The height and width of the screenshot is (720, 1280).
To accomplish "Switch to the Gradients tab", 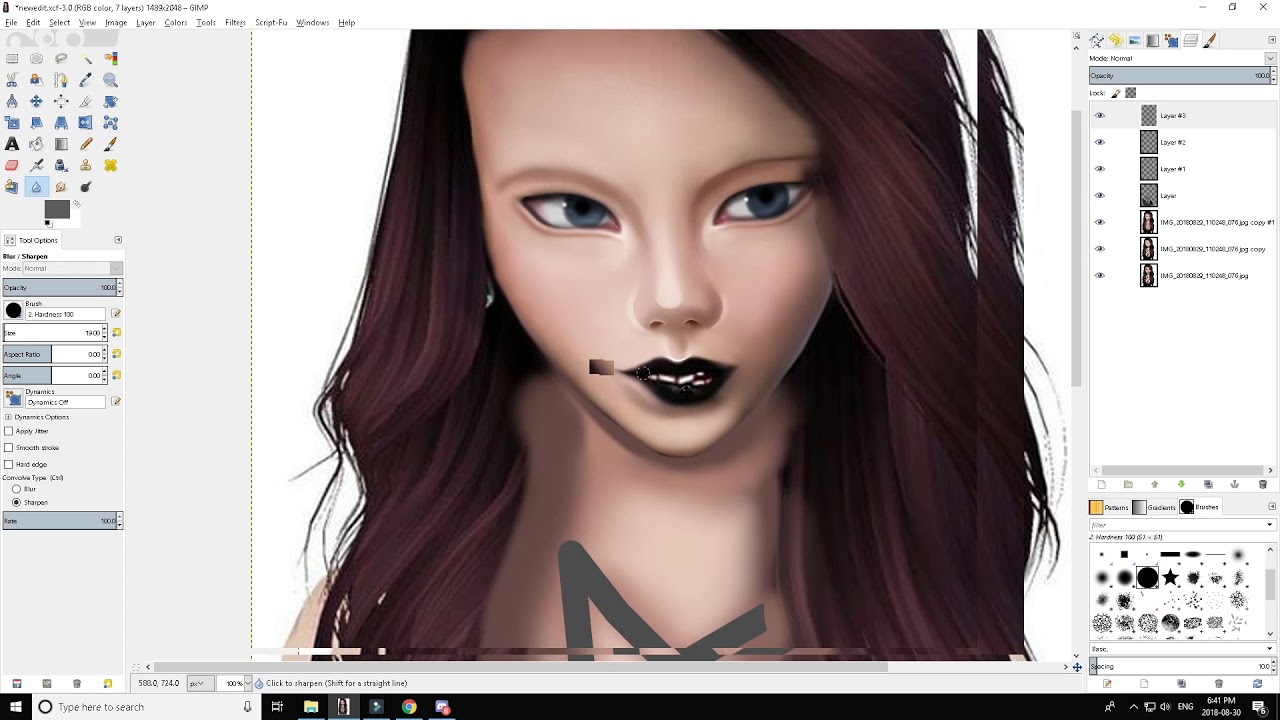I will point(1154,507).
